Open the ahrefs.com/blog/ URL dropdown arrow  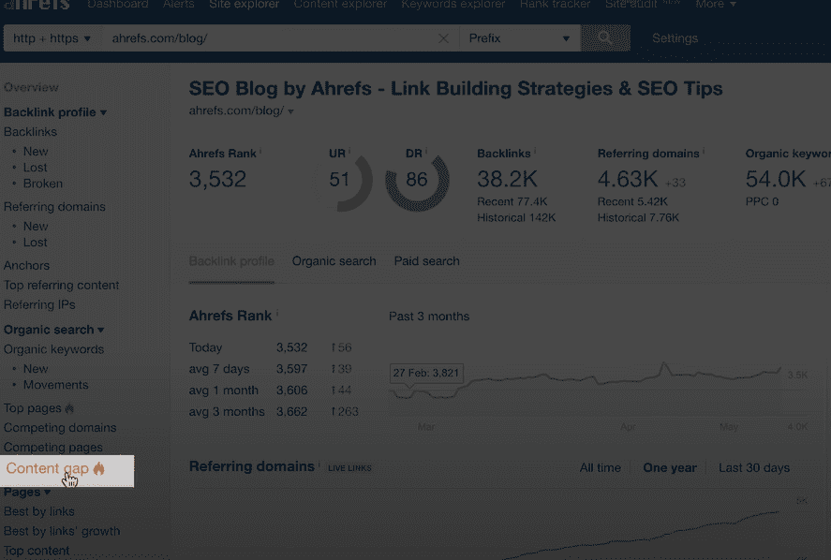pyautogui.click(x=291, y=111)
